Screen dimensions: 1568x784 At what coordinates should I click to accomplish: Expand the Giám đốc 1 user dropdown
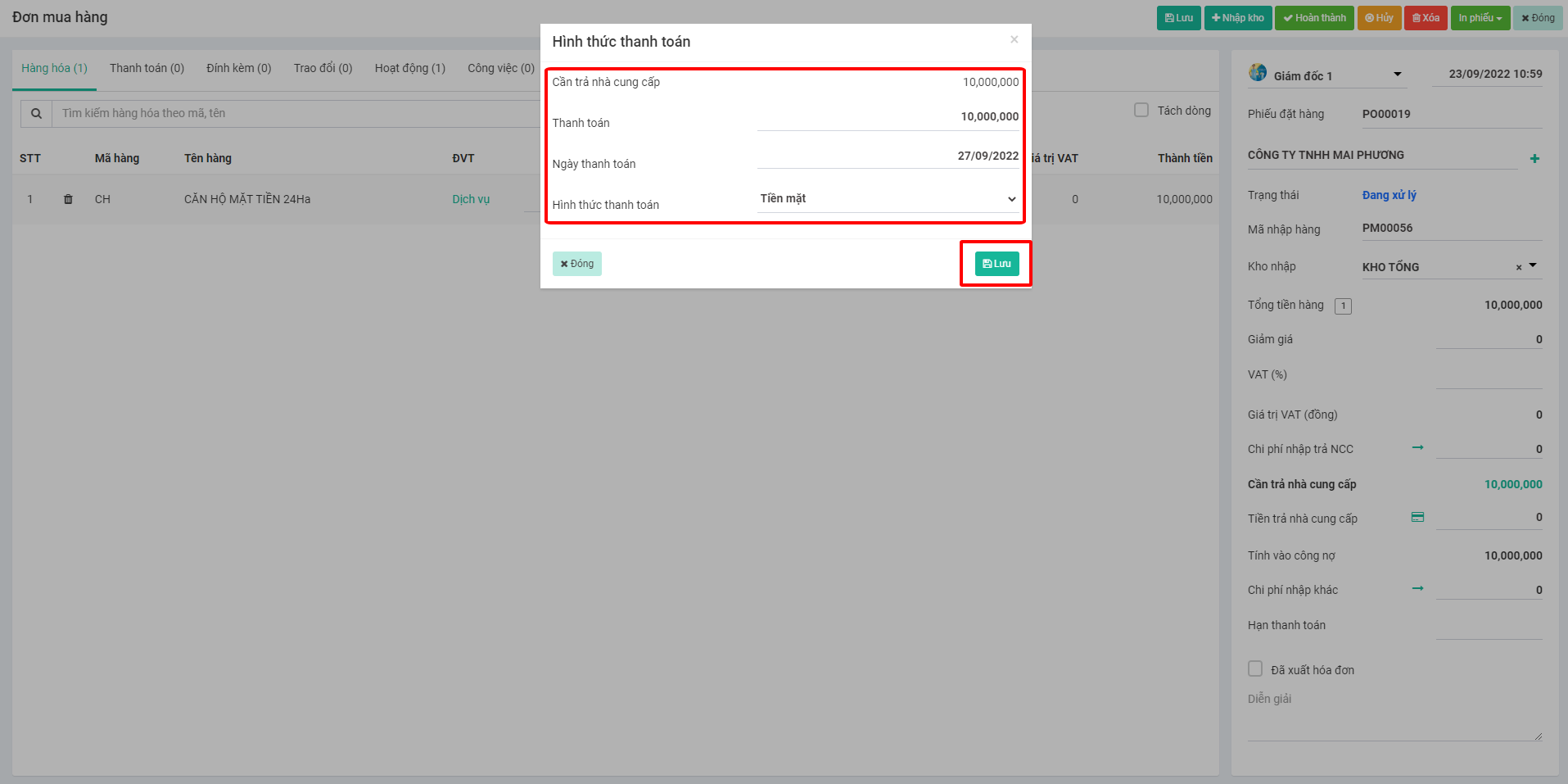[1397, 75]
